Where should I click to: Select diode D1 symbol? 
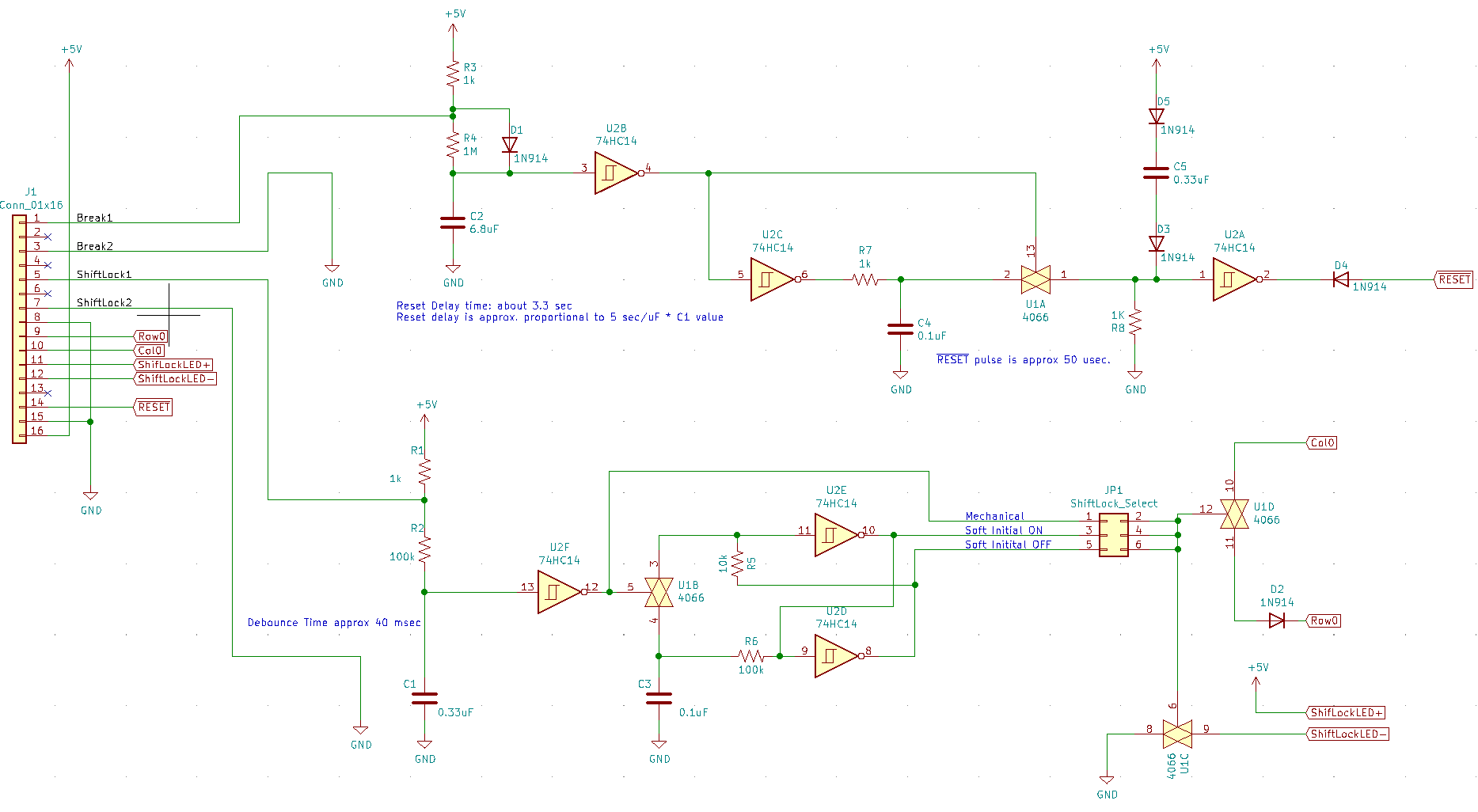[509, 144]
